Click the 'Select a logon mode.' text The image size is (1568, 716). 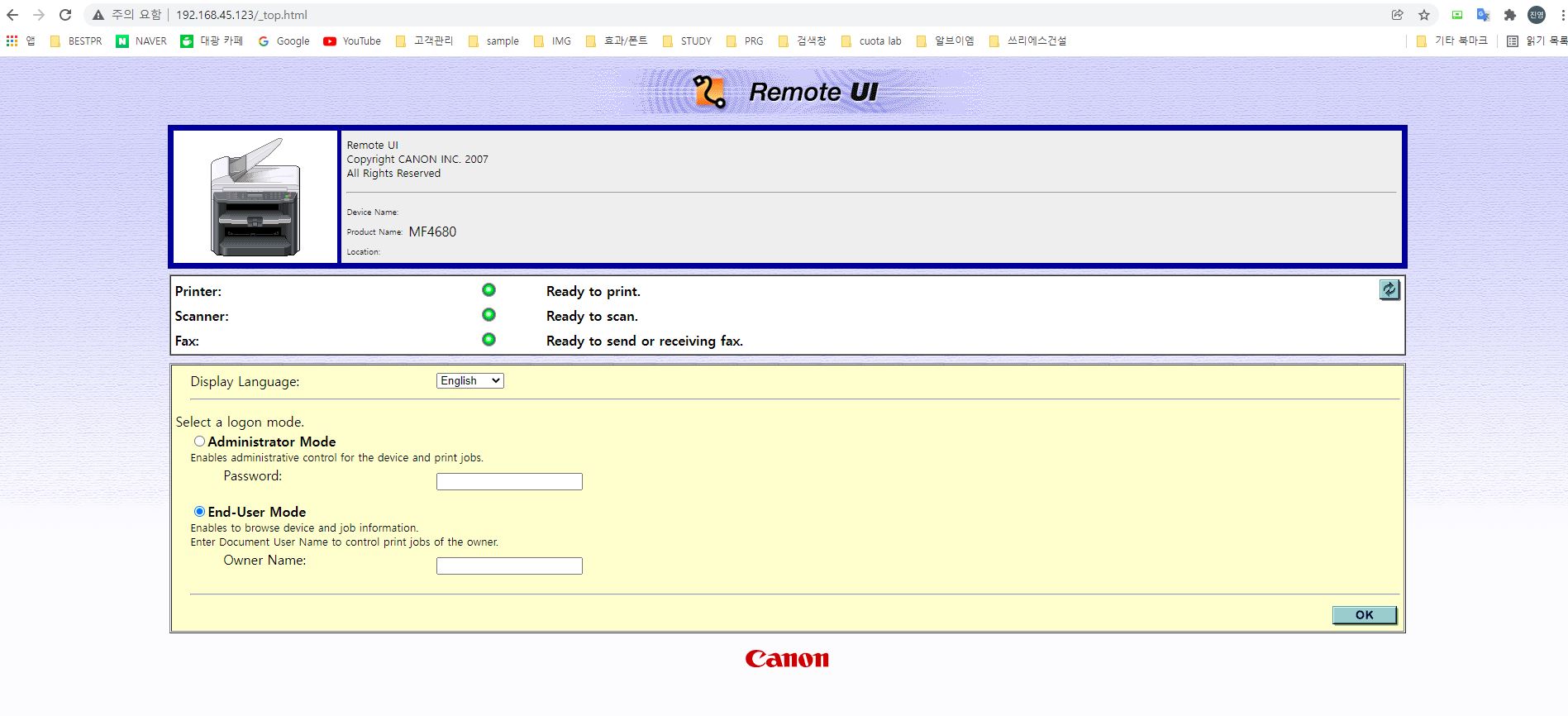pyautogui.click(x=240, y=422)
